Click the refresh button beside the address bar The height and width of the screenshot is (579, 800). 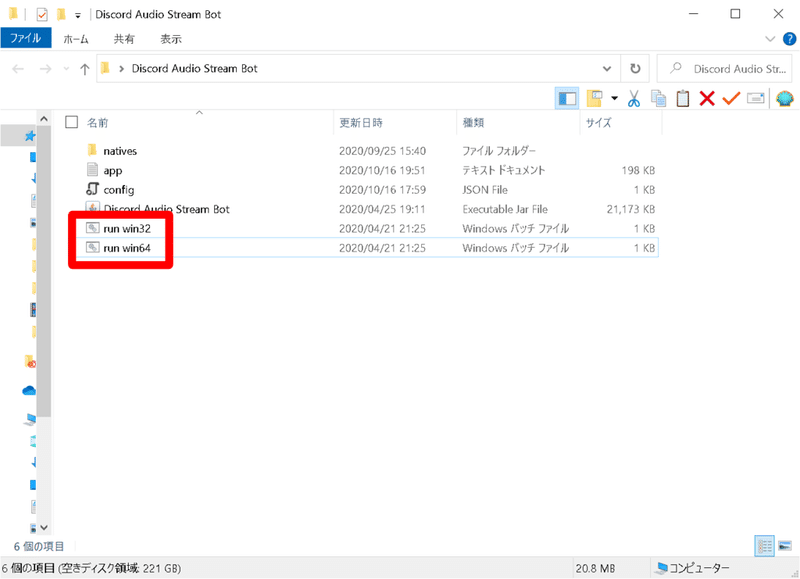click(x=635, y=68)
